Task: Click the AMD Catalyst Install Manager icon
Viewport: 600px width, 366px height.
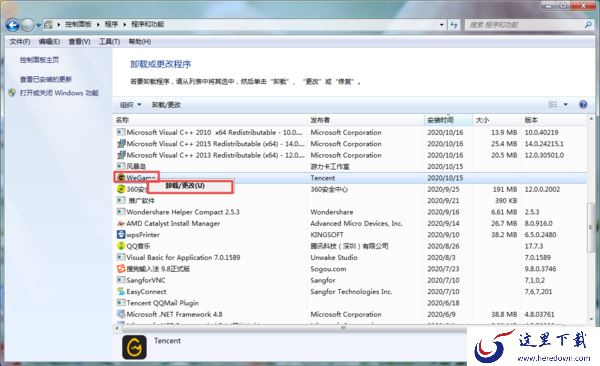Action: [x=121, y=223]
